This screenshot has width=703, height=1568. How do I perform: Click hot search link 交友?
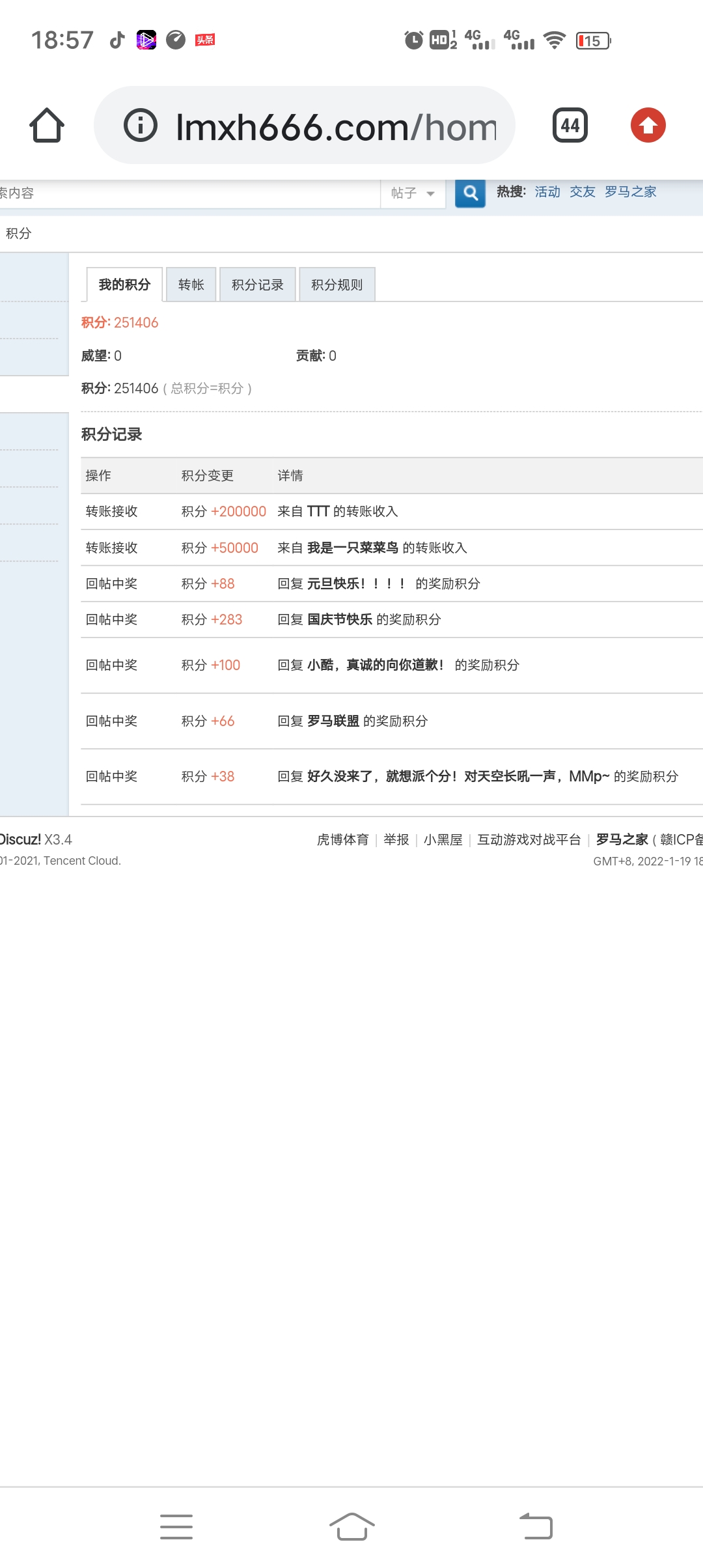[583, 192]
